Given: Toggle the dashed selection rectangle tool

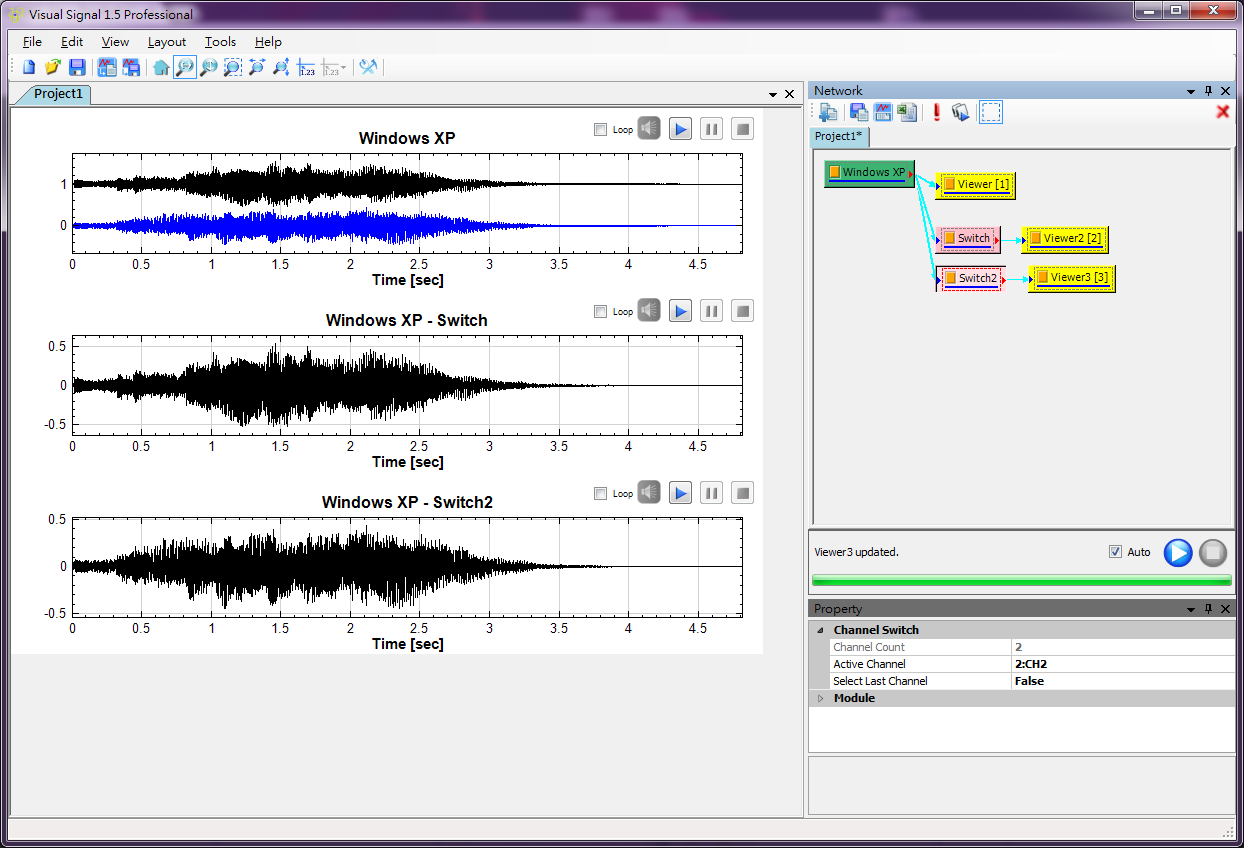Looking at the screenshot, I should click(991, 112).
